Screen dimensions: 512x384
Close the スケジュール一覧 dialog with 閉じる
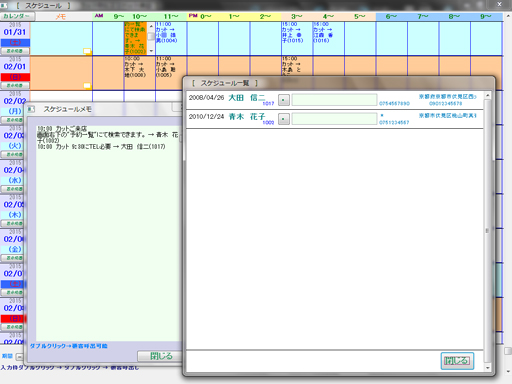click(457, 361)
